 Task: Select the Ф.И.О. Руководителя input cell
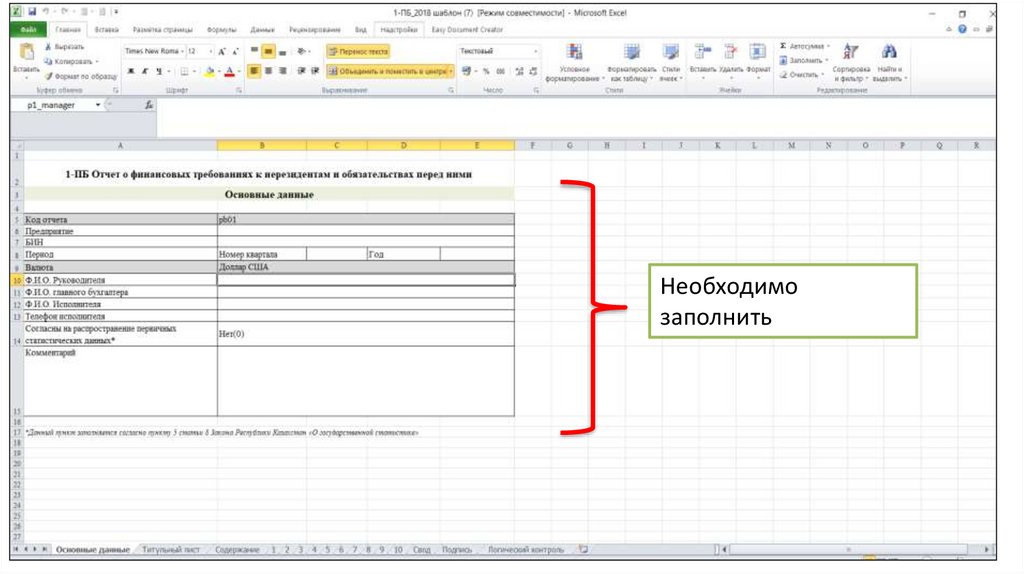coord(365,280)
